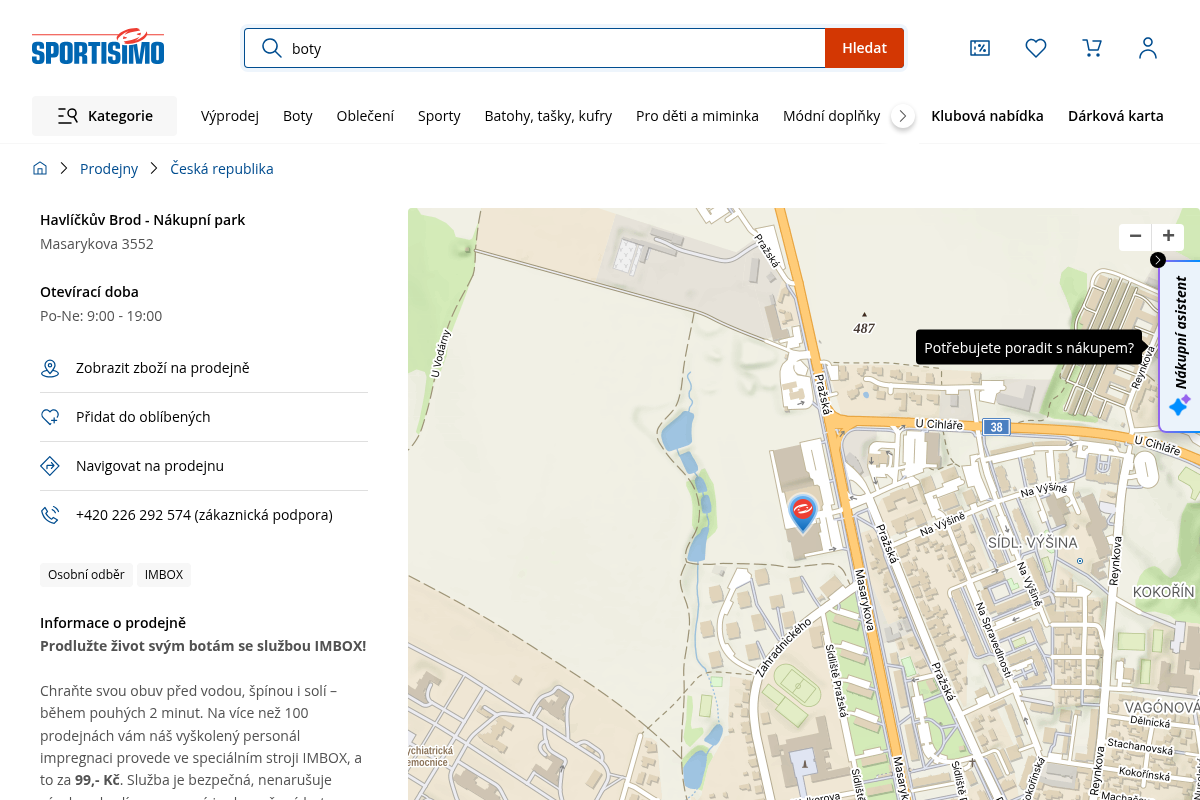Open the discounts percent icon in header
1200x800 pixels.
coord(980,48)
